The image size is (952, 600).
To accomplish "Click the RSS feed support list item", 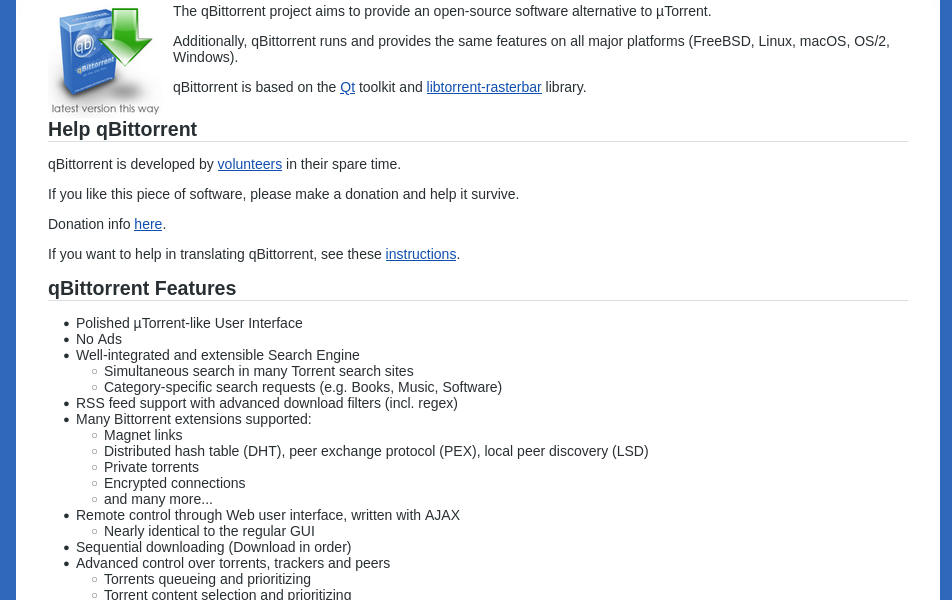I will coord(266,403).
